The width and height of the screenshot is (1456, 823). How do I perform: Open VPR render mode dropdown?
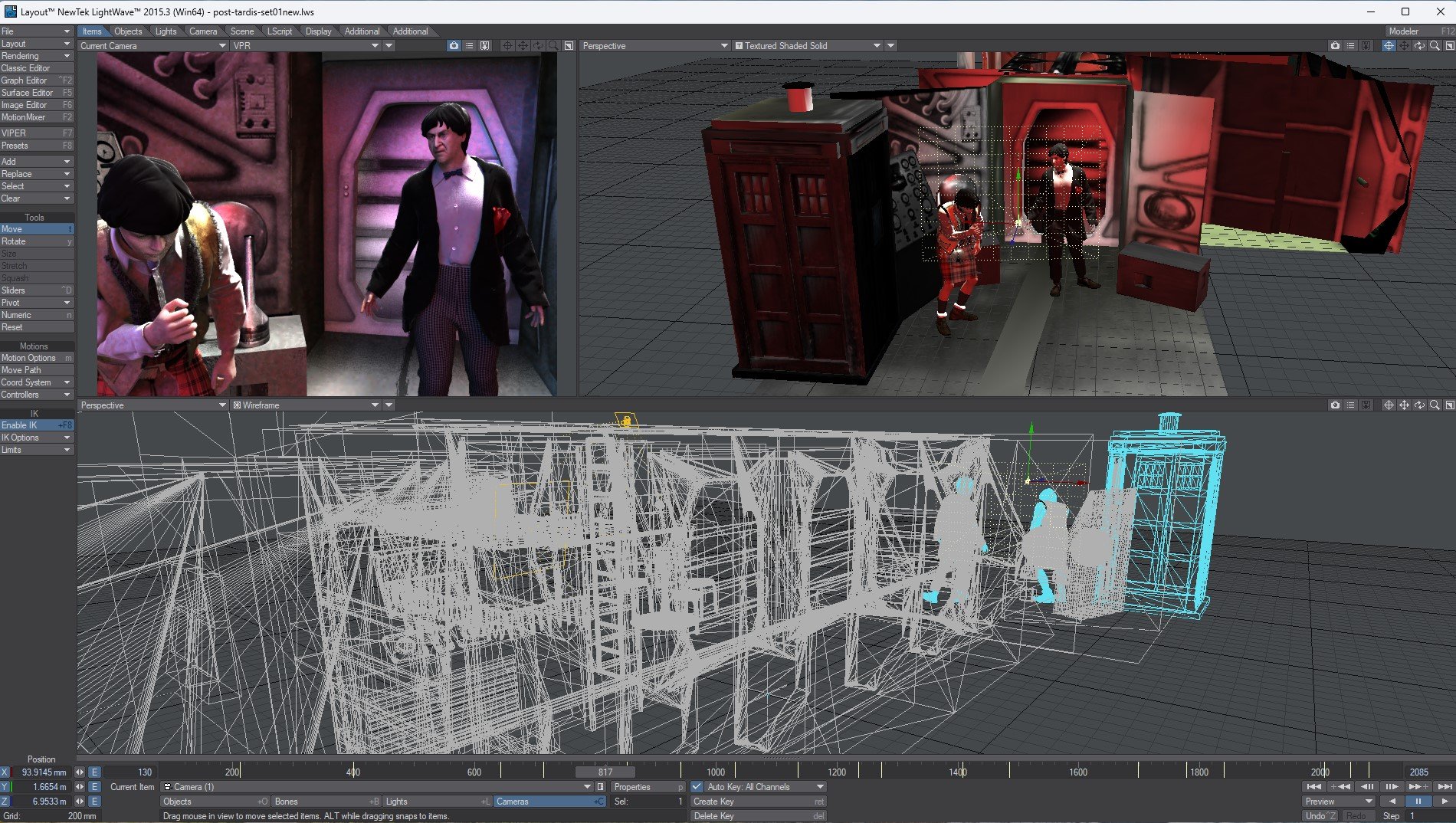306,46
